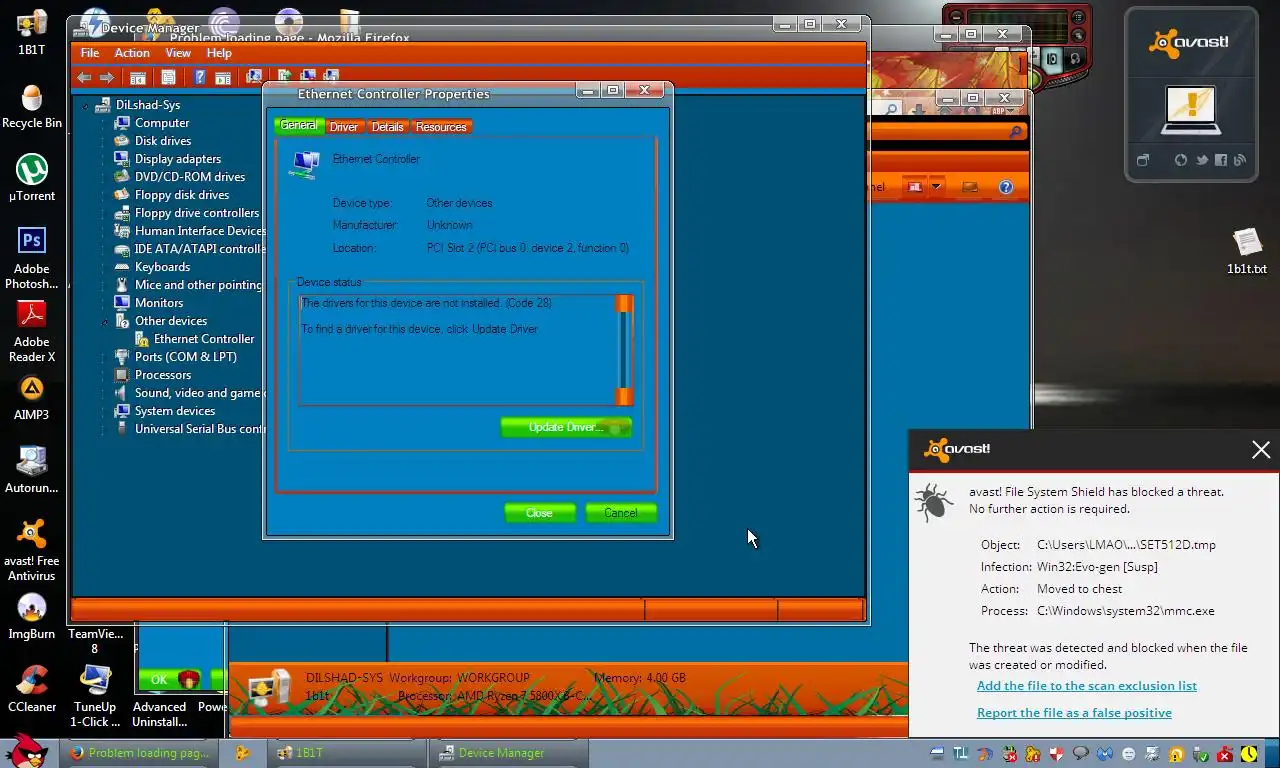Image resolution: width=1280 pixels, height=768 pixels.
Task: Click the Angry Birds start button
Action: [x=27, y=752]
